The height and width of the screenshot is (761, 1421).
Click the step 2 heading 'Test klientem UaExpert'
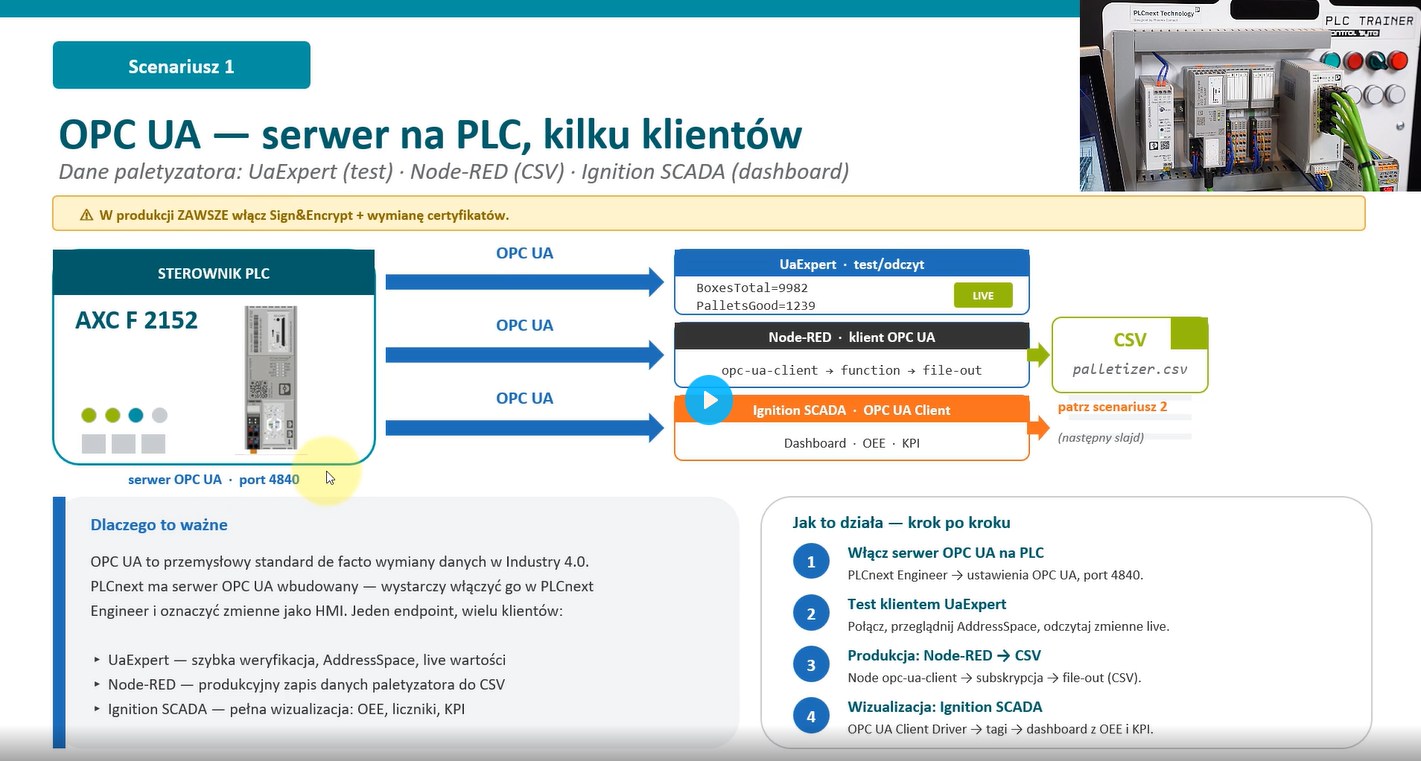927,604
